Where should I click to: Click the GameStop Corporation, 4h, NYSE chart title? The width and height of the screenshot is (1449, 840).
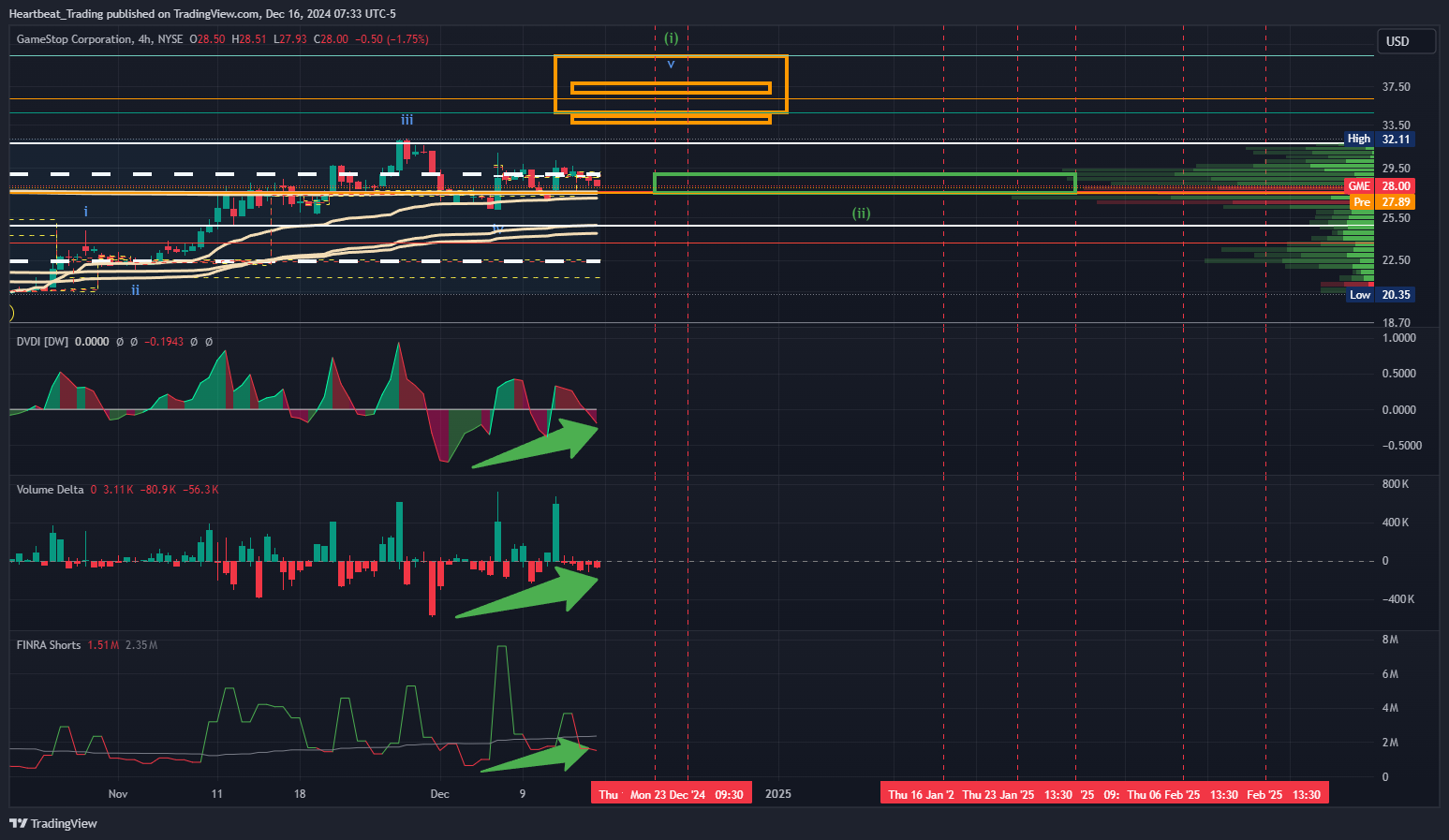tap(100, 39)
